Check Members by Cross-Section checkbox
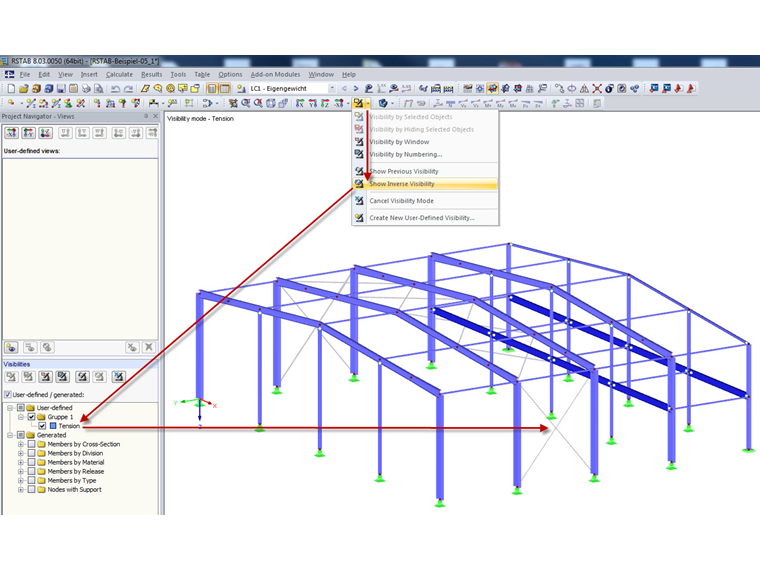Screen dimensions: 760x570 (32, 444)
